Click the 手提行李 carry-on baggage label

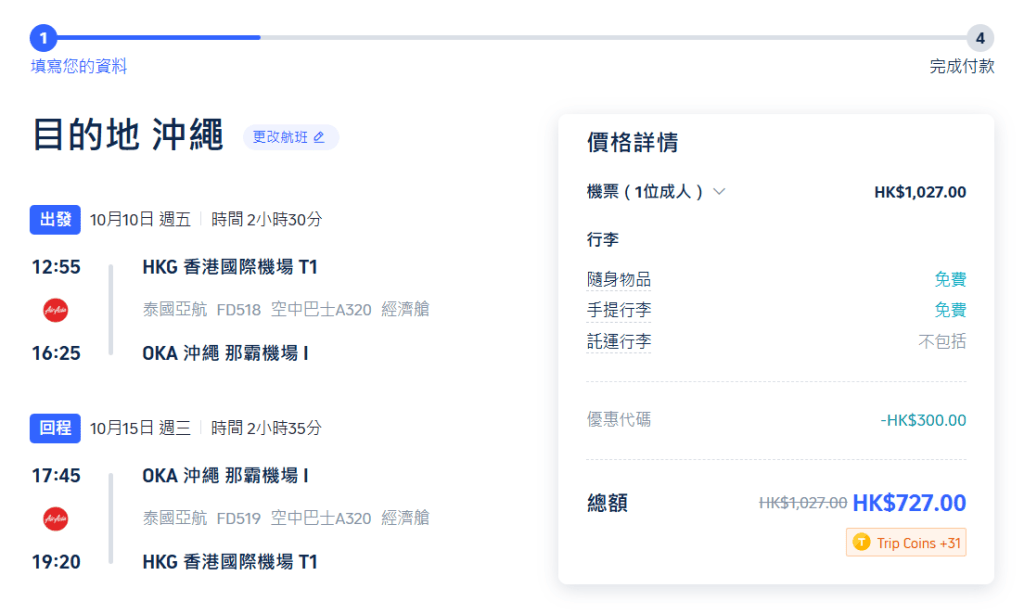[618, 311]
